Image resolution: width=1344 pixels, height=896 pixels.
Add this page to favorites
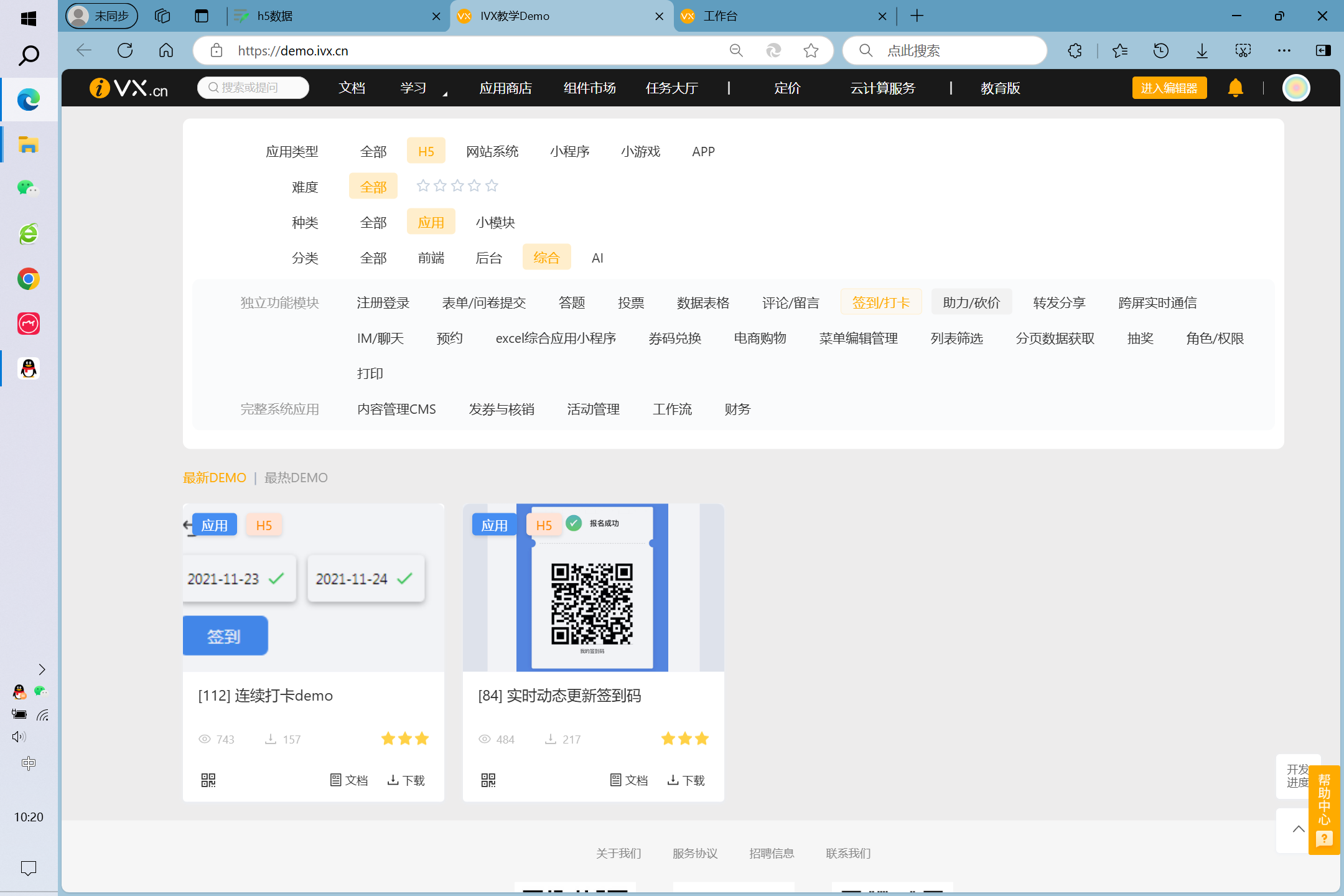[811, 50]
